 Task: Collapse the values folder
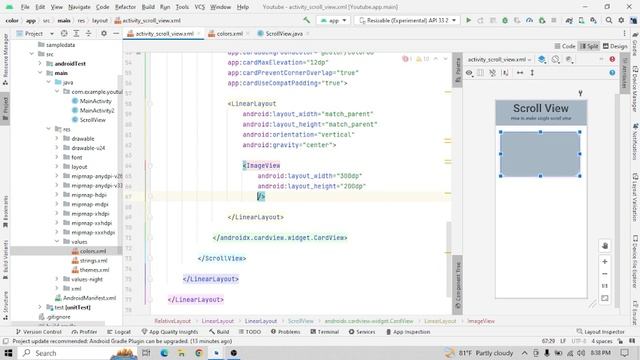pos(57,242)
